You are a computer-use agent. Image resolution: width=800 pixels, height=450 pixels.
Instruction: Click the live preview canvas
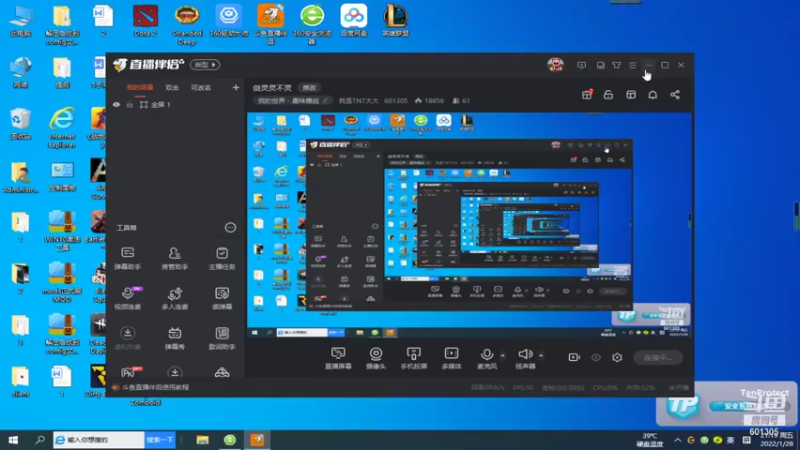(x=469, y=225)
